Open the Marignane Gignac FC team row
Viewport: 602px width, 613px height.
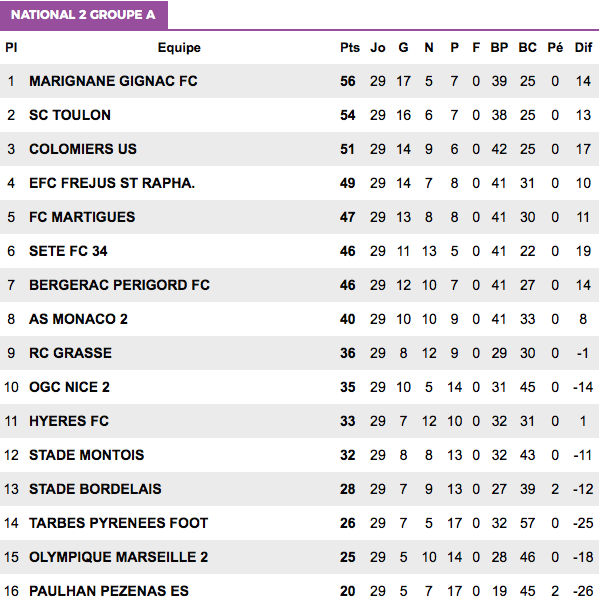point(299,81)
